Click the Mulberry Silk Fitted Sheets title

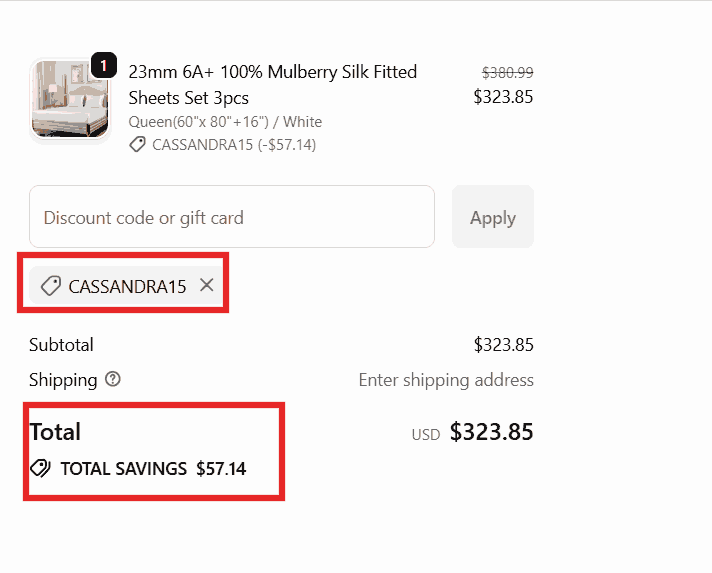pyautogui.click(x=272, y=85)
